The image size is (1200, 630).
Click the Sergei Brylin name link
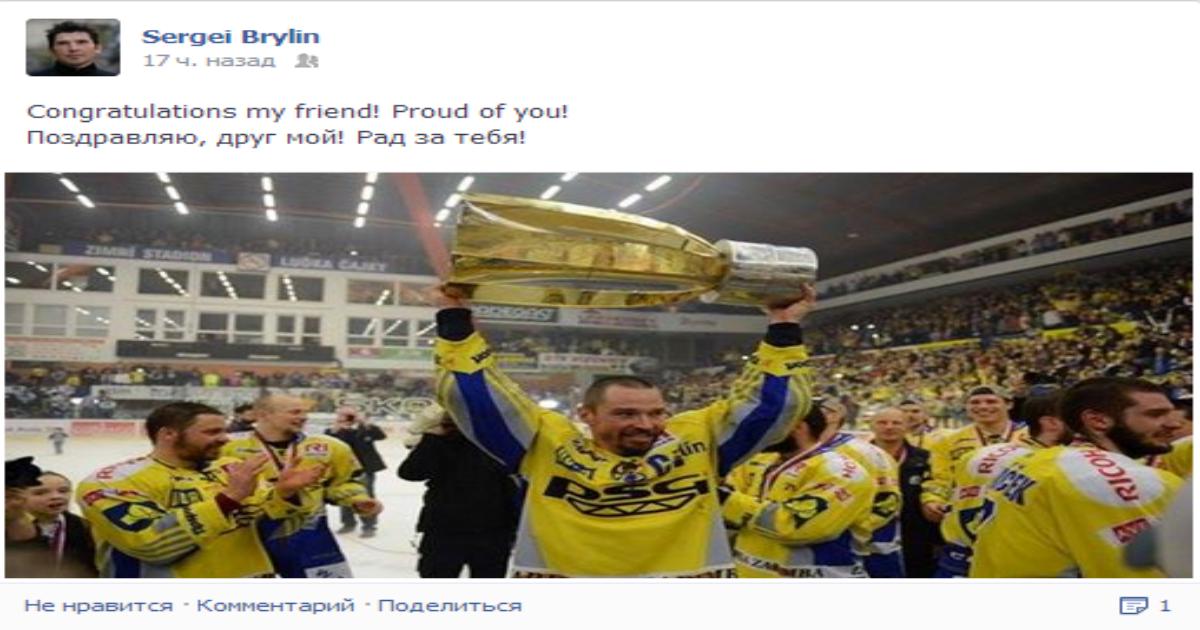231,37
